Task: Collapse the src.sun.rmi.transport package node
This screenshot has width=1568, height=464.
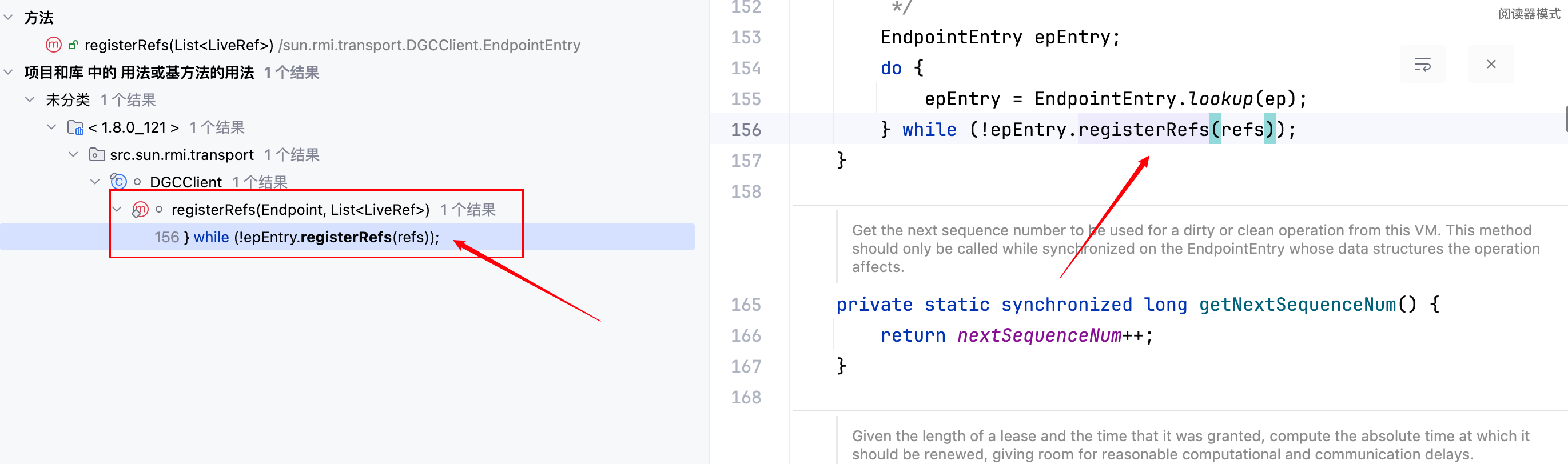Action: click(74, 155)
